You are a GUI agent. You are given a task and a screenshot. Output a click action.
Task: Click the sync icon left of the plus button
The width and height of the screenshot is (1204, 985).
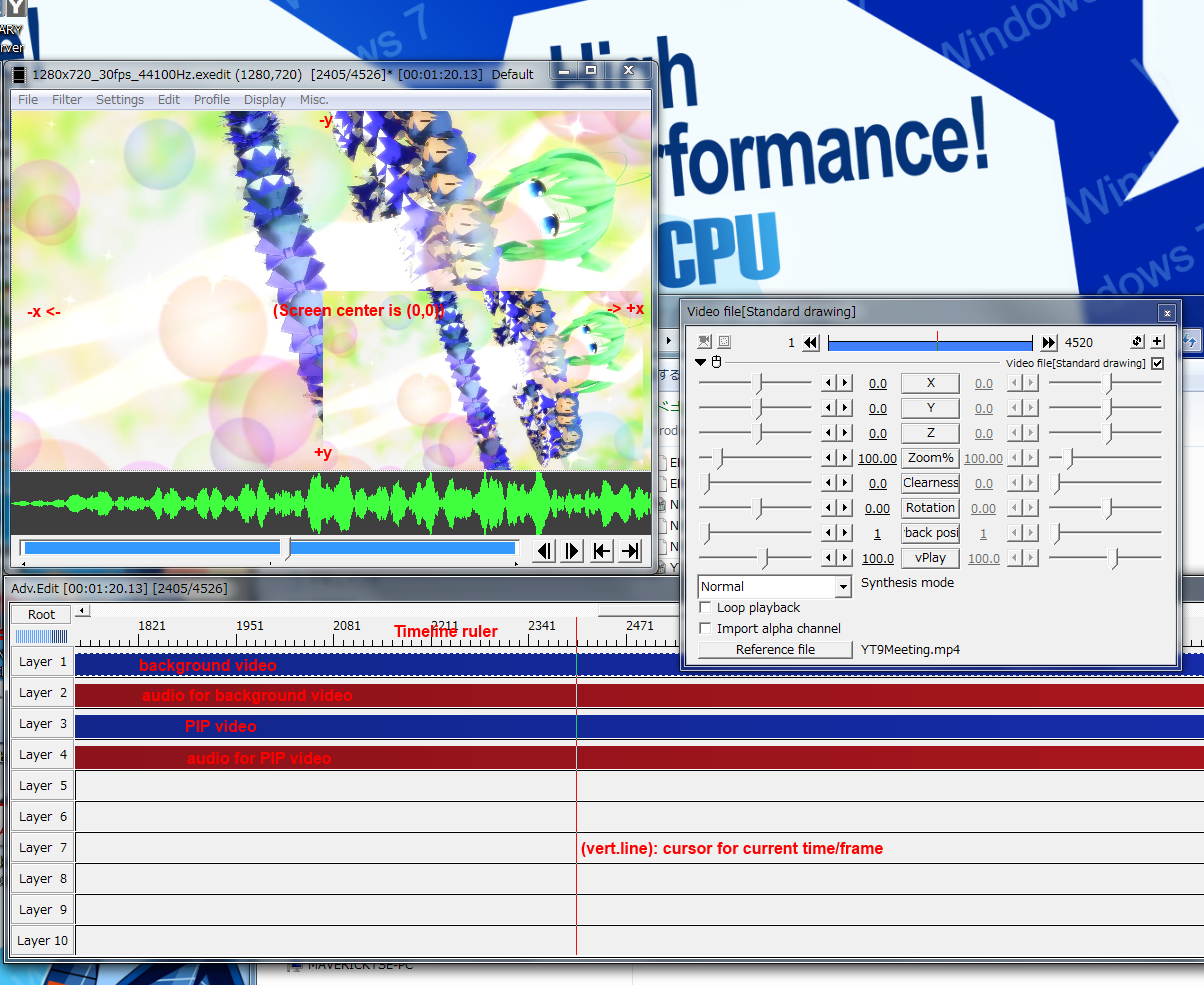coord(1137,342)
